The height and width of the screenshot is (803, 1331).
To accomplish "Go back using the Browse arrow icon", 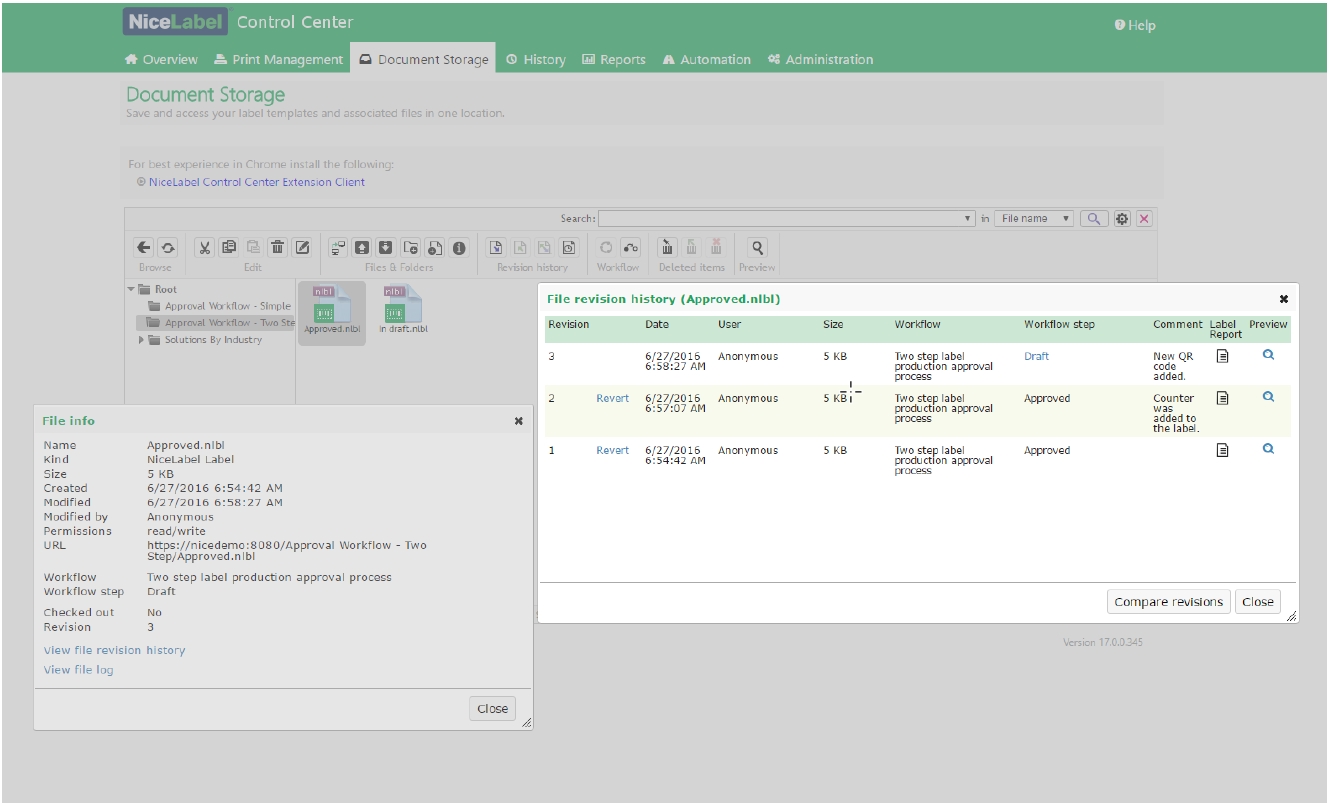I will (144, 248).
